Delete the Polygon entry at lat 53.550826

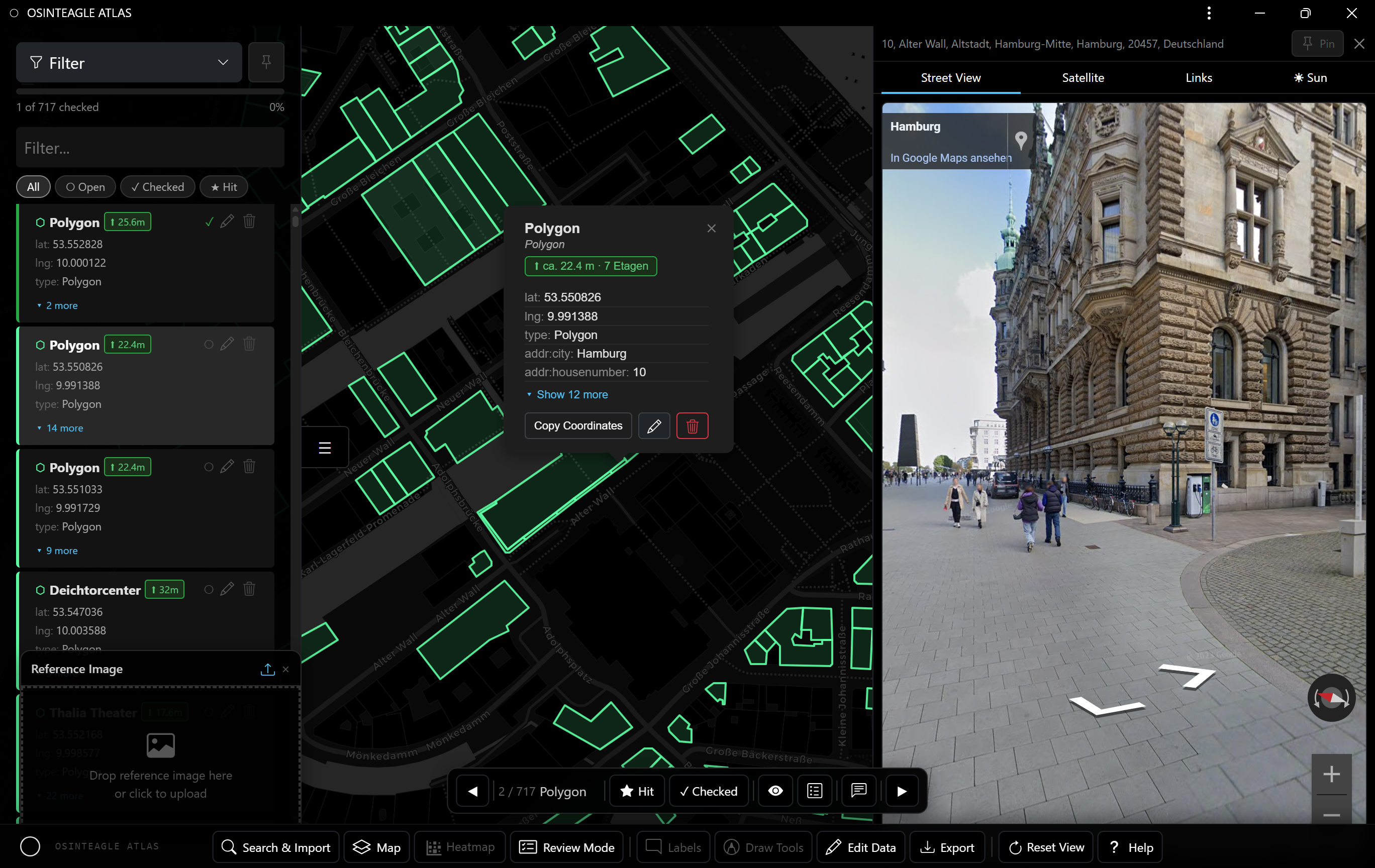coord(250,344)
